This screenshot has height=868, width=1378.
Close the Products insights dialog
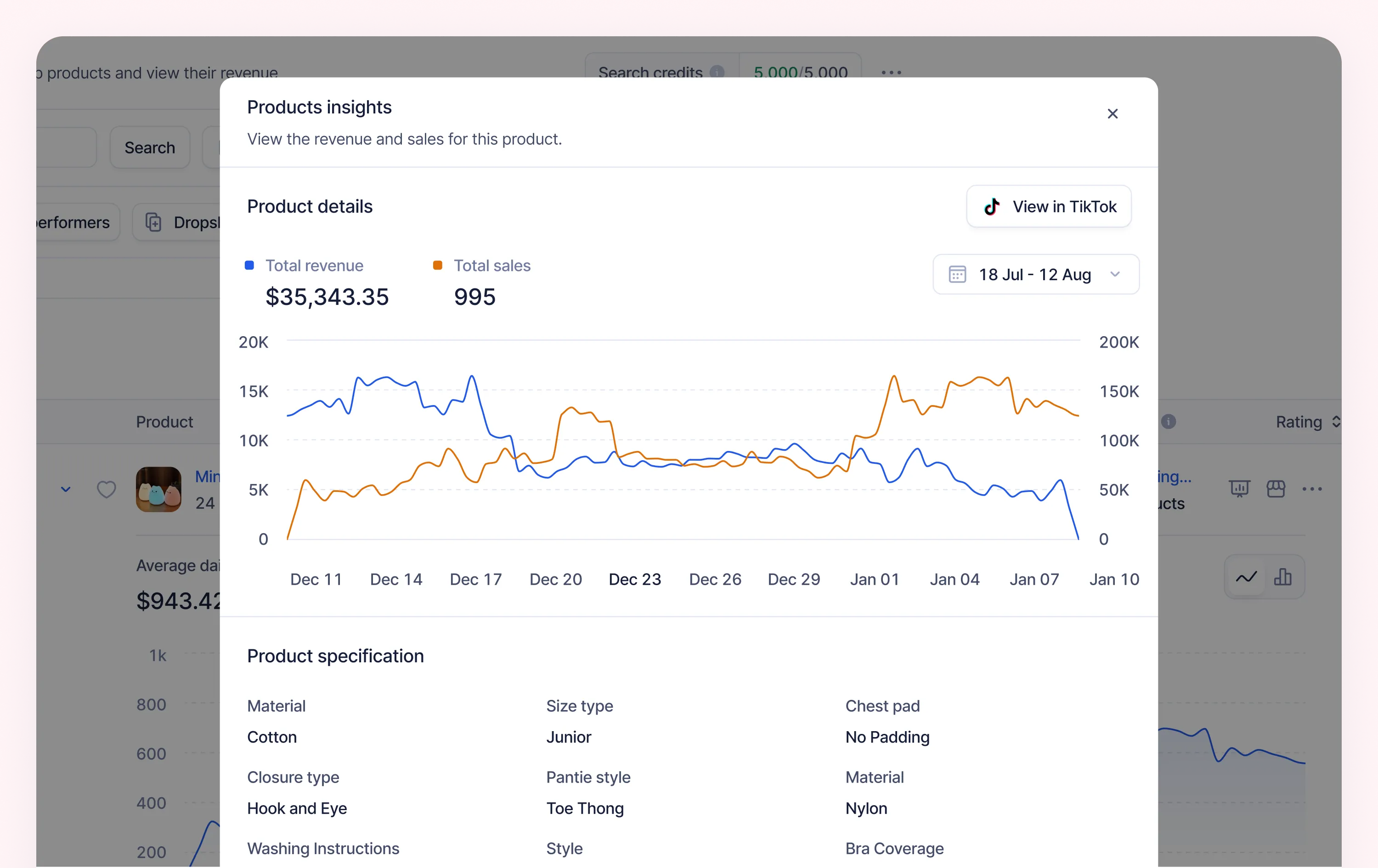[x=1112, y=114]
